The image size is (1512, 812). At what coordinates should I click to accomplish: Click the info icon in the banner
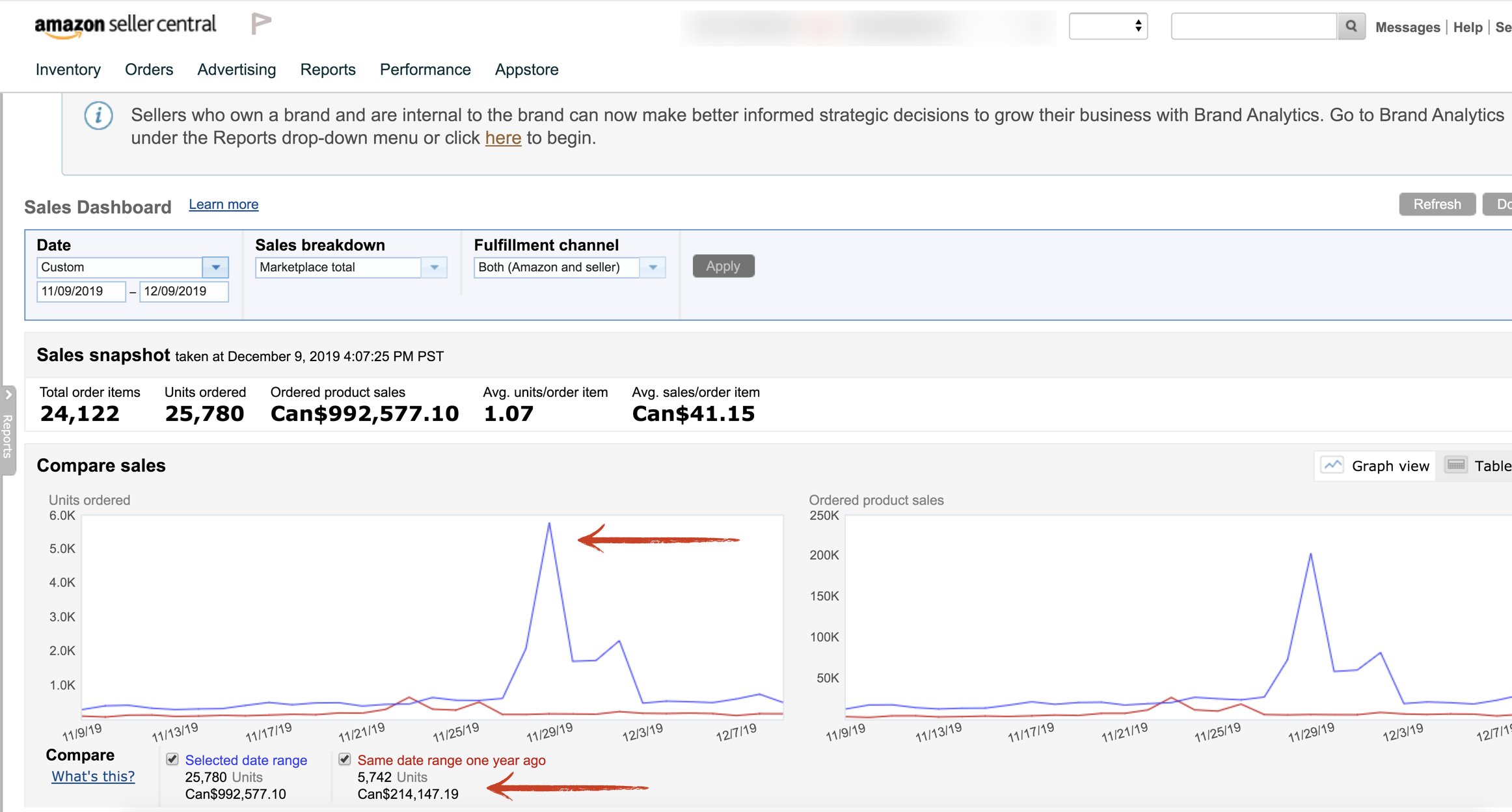[98, 116]
